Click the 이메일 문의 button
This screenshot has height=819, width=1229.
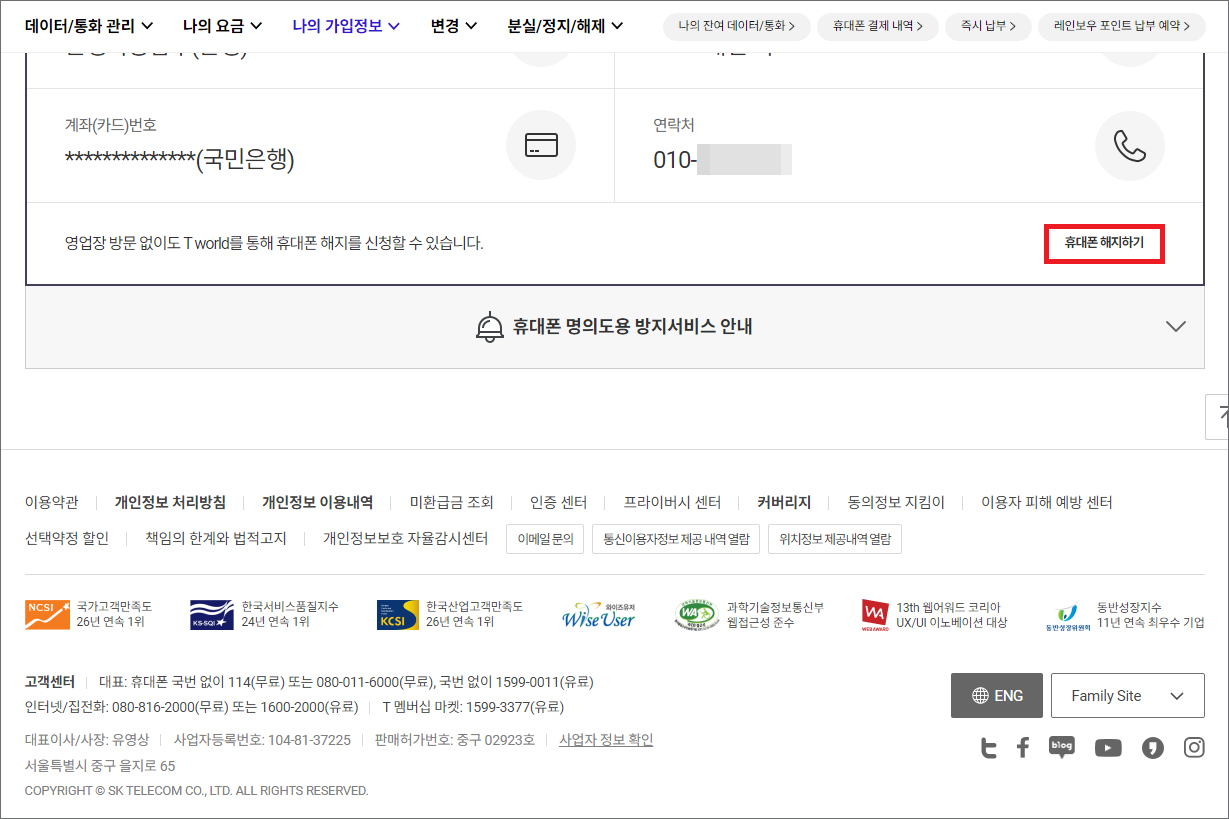pos(545,539)
